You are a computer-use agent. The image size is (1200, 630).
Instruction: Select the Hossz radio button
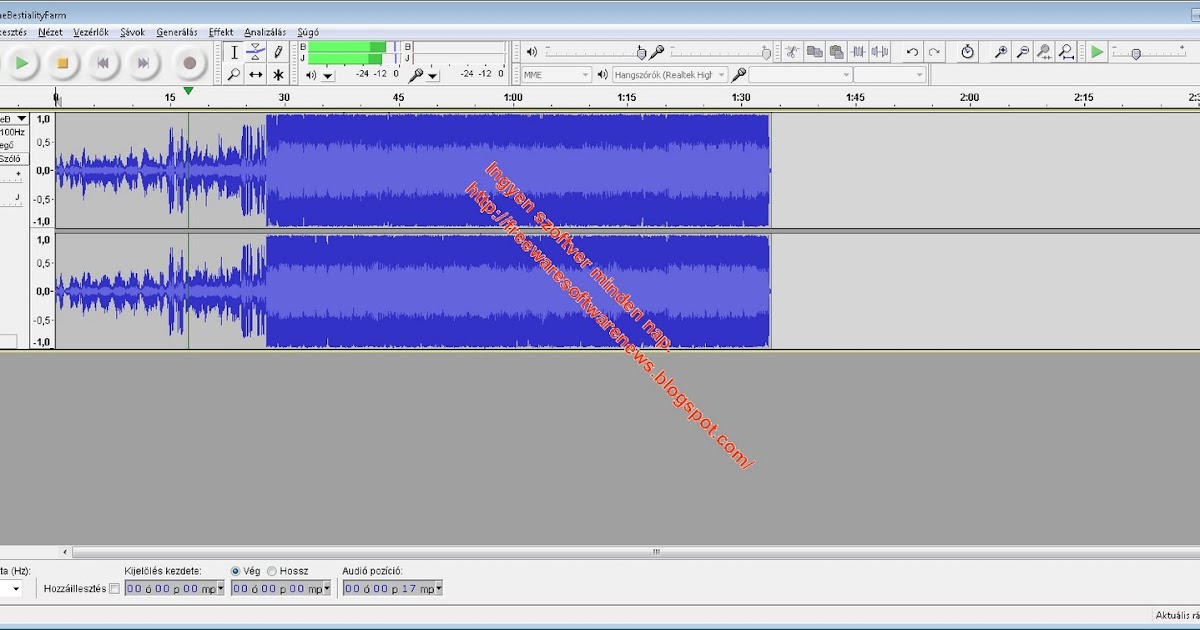(271, 571)
